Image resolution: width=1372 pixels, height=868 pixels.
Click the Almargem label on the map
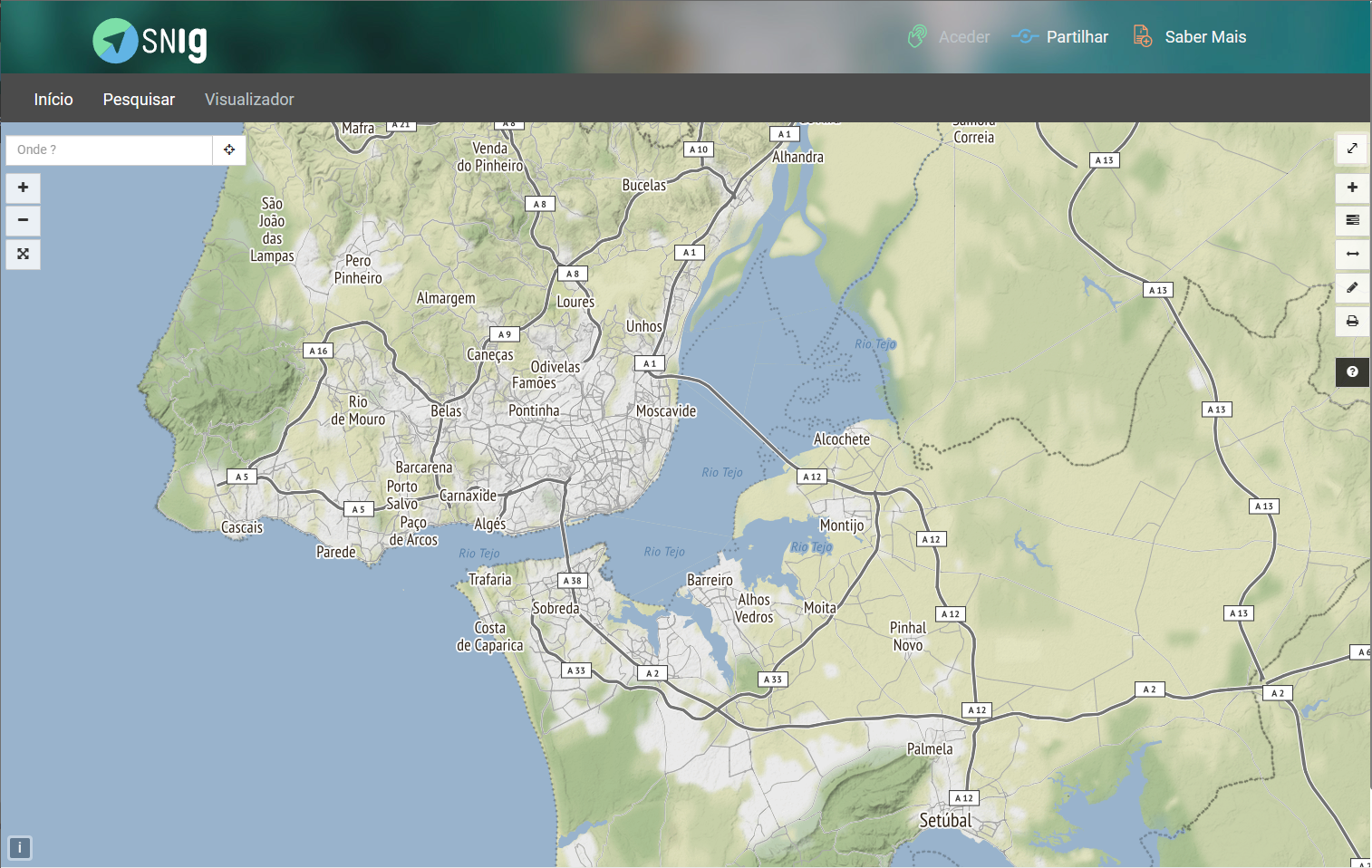(446, 299)
